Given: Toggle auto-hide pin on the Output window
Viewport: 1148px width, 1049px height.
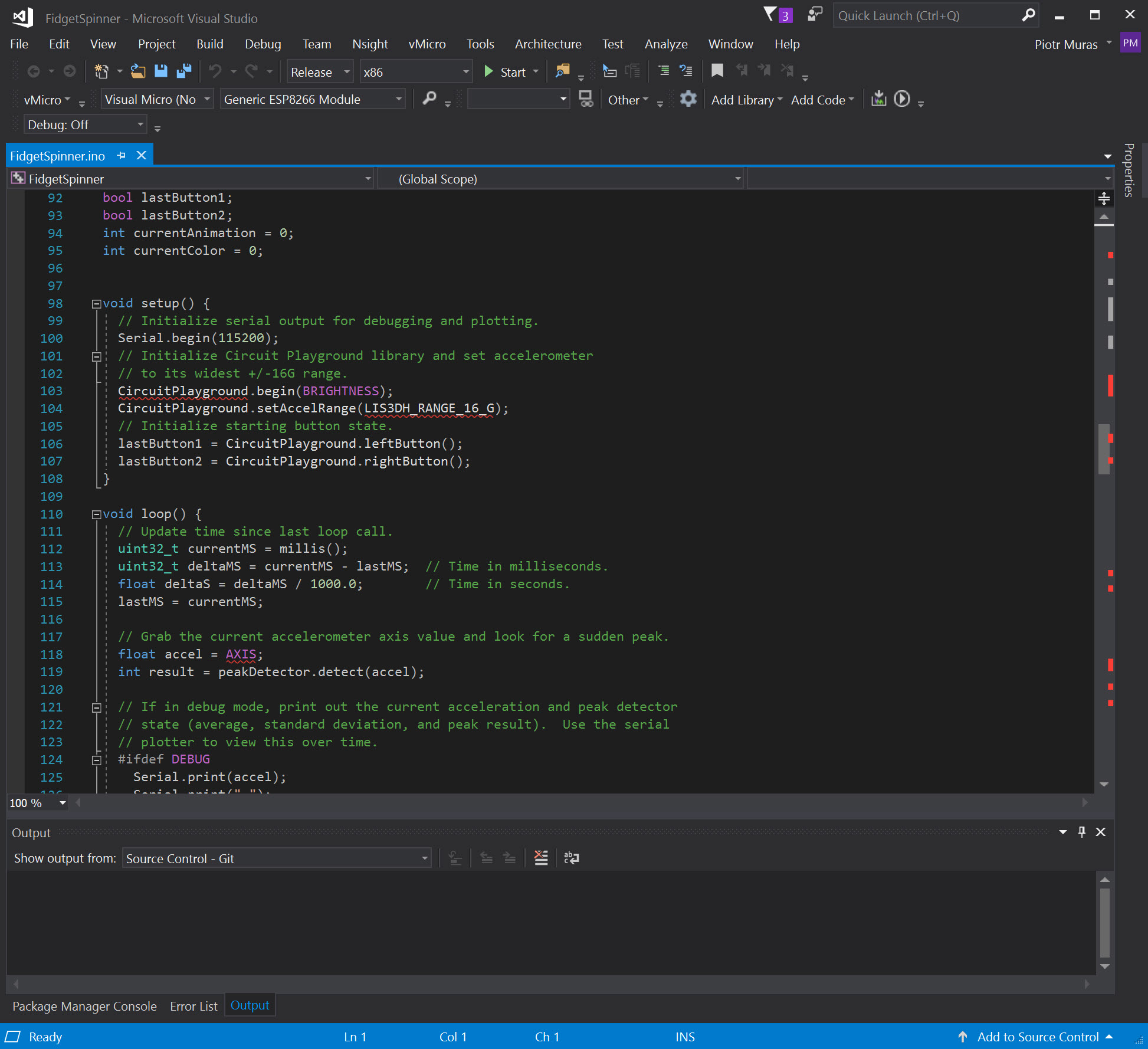Looking at the screenshot, I should click(x=1082, y=832).
